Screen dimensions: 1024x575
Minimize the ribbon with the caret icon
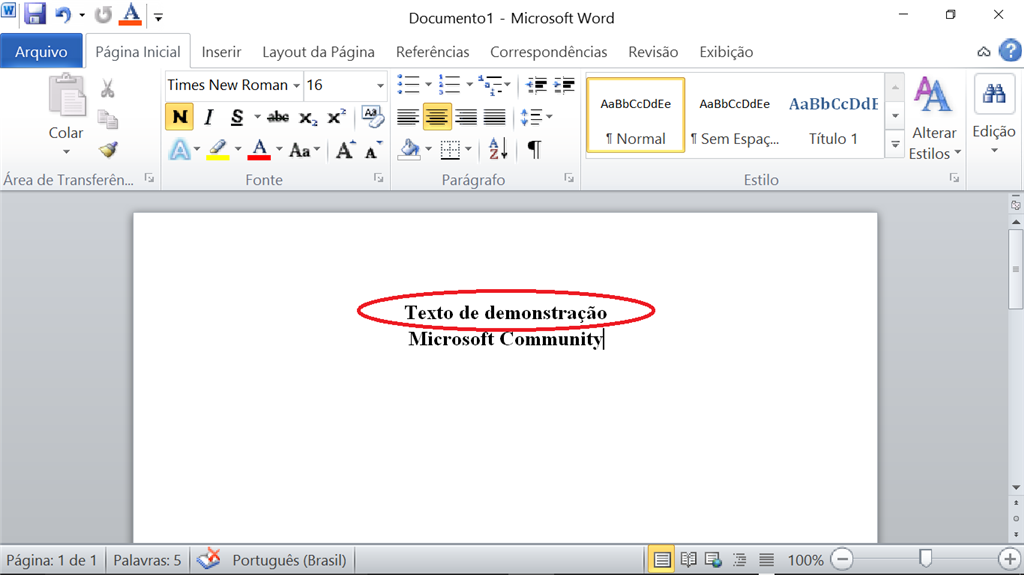(x=984, y=52)
